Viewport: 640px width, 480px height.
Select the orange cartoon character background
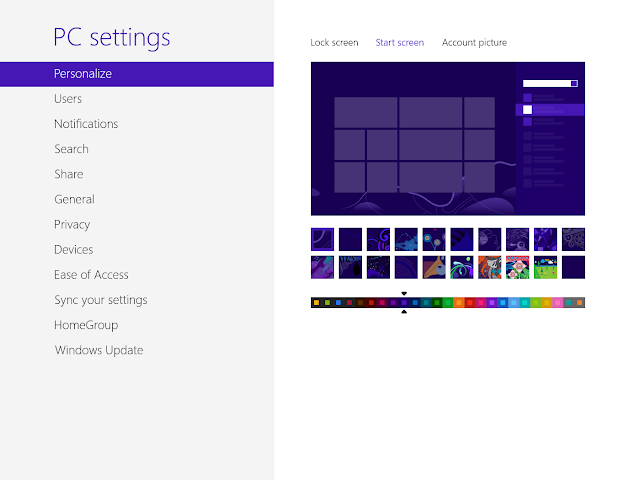490,267
